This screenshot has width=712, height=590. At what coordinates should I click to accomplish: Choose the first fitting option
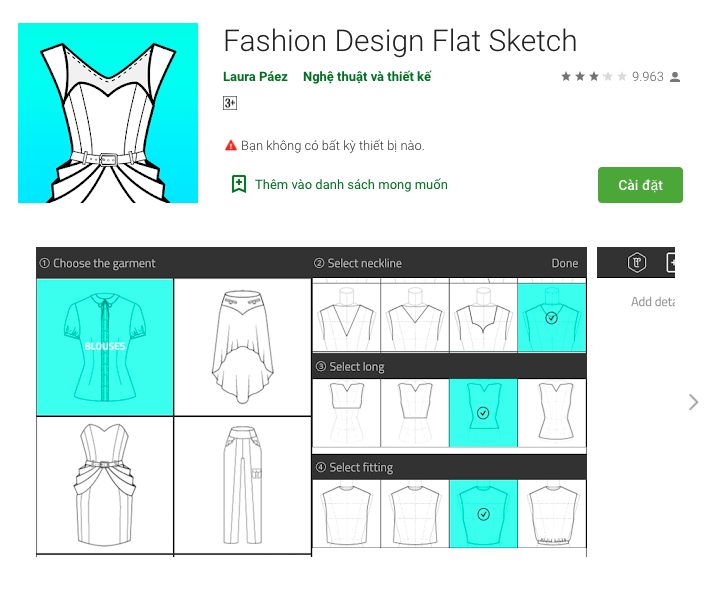click(346, 514)
